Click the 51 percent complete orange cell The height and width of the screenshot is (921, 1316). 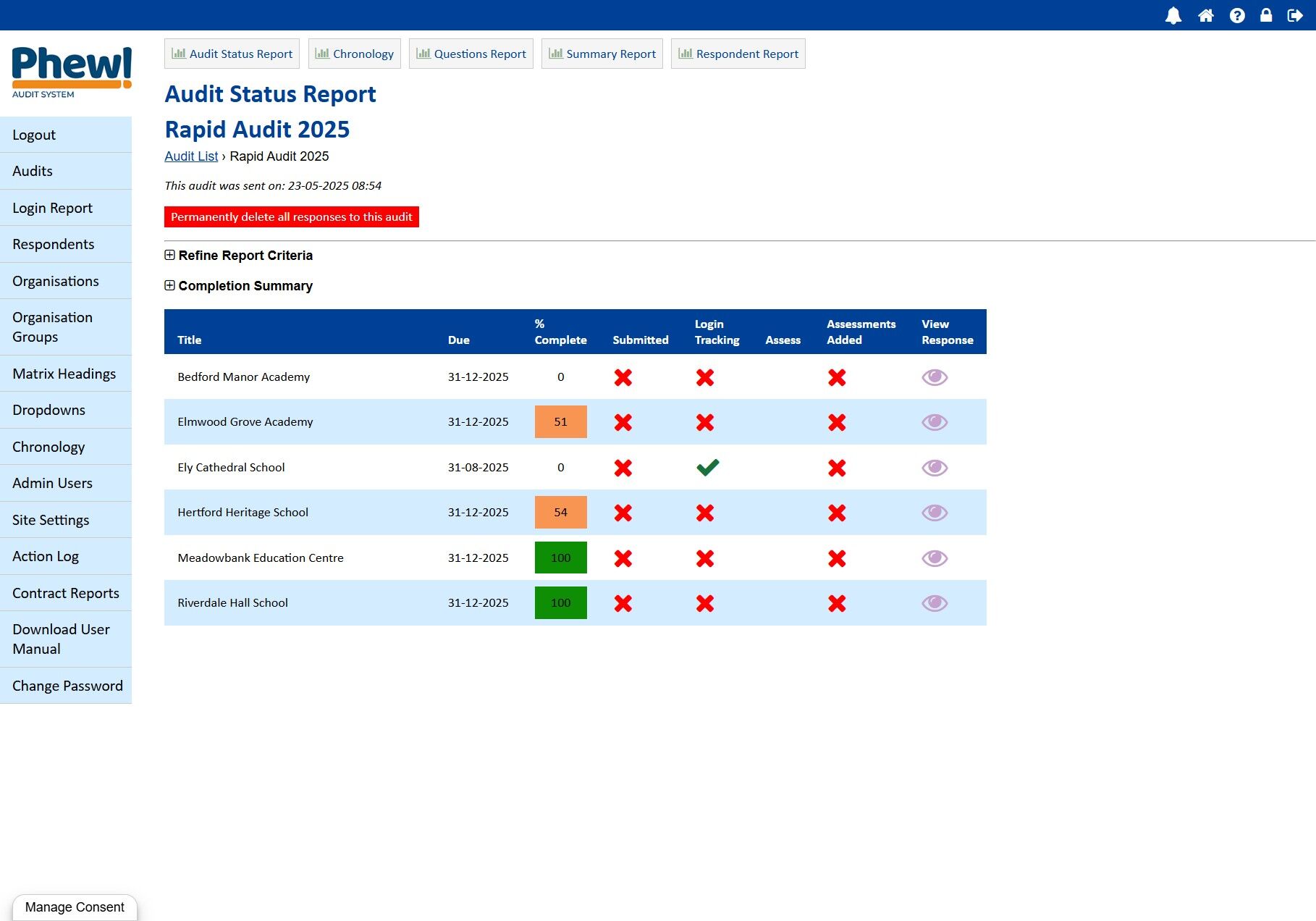pyautogui.click(x=561, y=422)
